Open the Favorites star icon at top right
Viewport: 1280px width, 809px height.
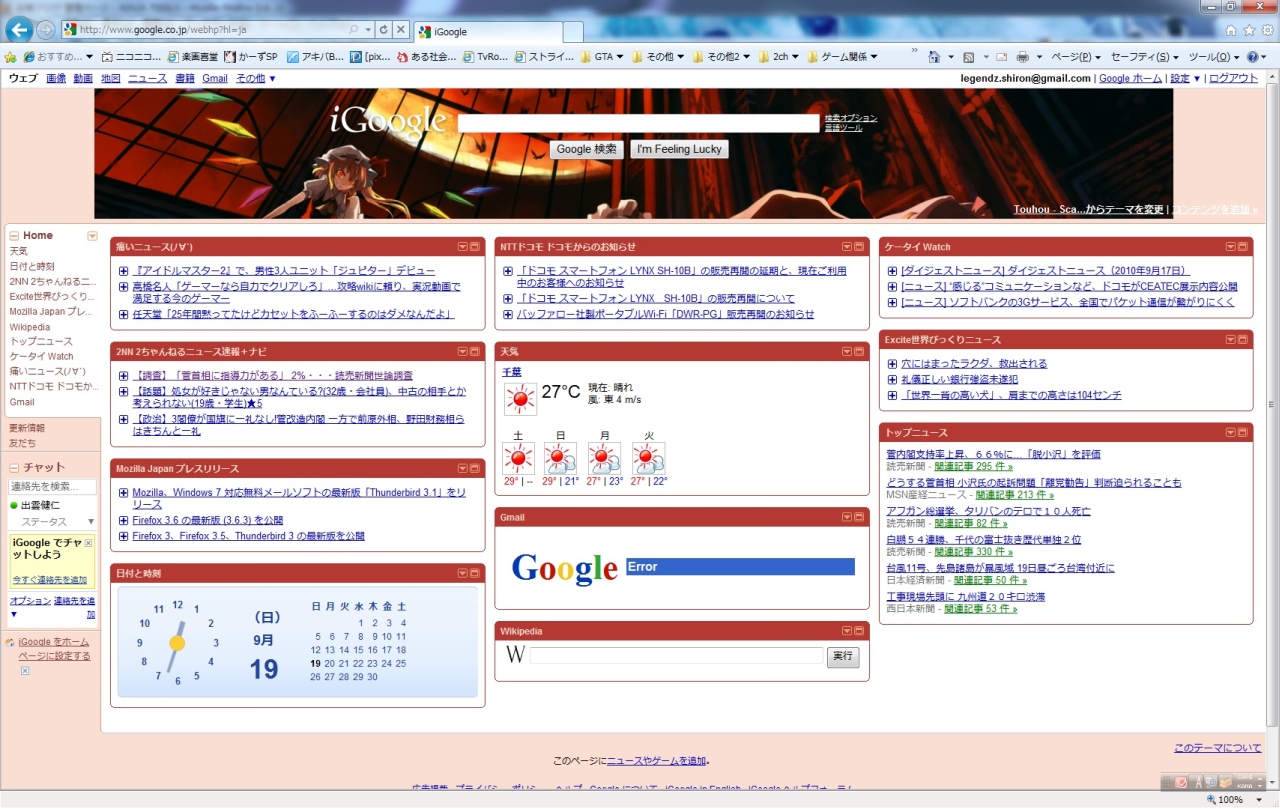[1249, 30]
